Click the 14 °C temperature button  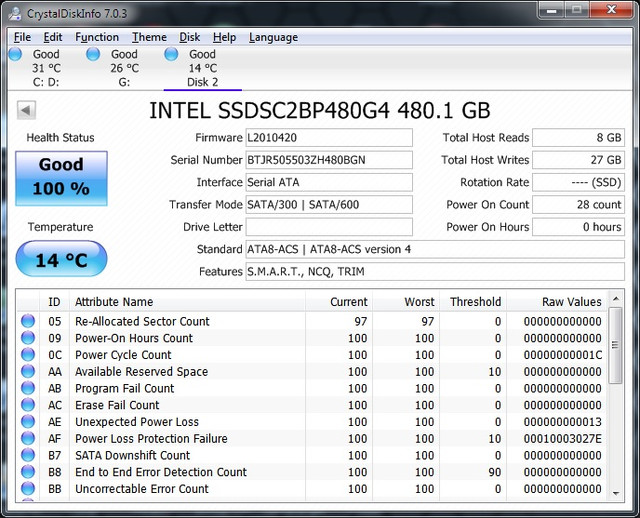coord(62,259)
